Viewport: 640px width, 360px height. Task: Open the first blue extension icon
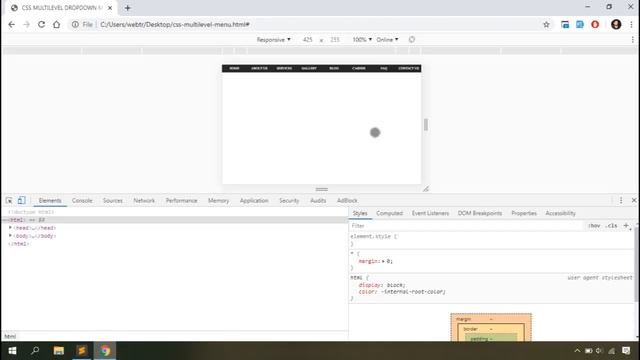pyautogui.click(x=565, y=24)
